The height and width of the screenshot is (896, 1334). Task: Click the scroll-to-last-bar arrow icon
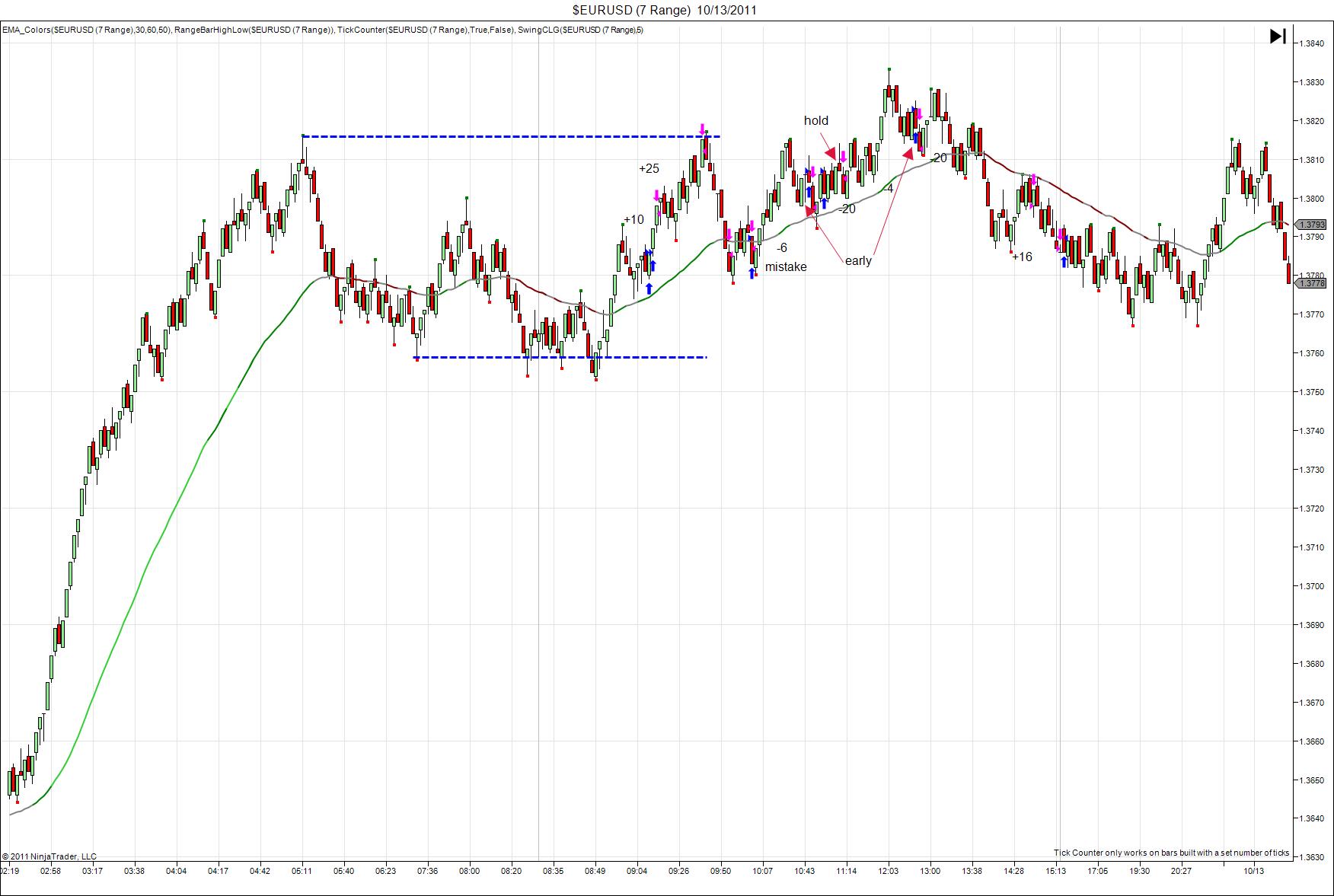coord(1278,36)
